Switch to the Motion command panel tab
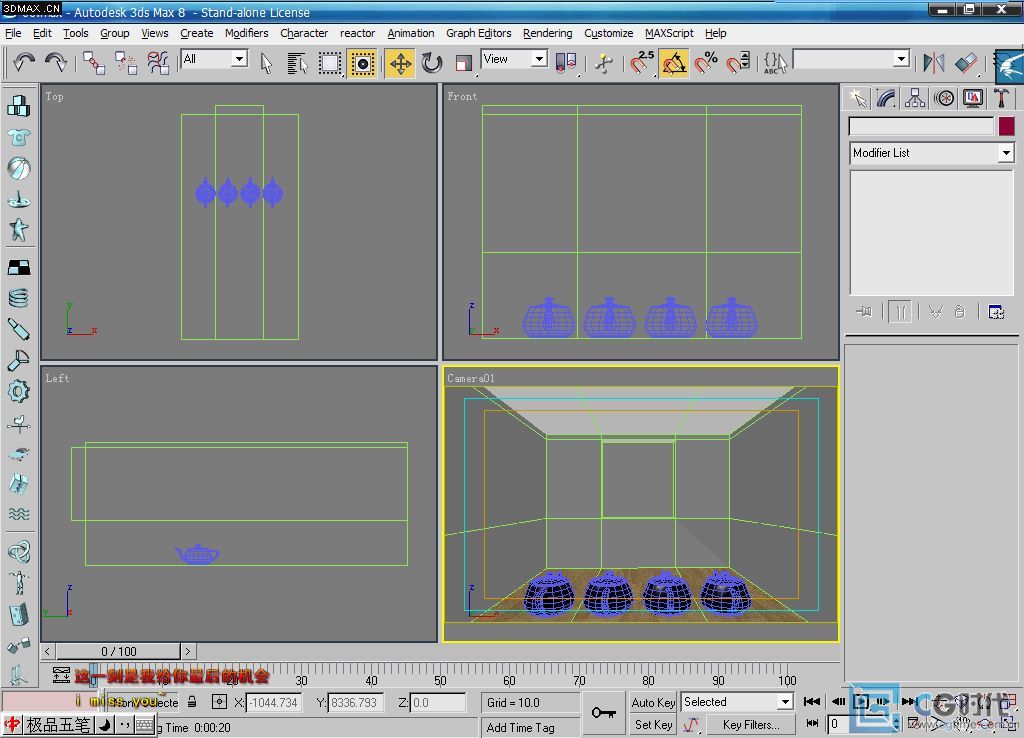The image size is (1024, 738). [x=944, y=98]
